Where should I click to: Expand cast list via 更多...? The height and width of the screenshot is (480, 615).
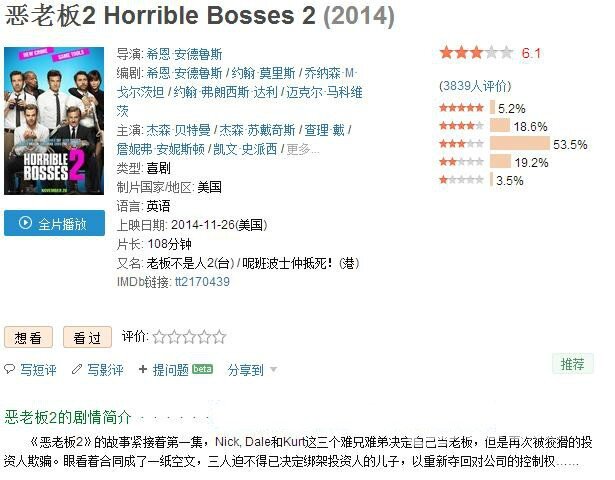point(302,149)
